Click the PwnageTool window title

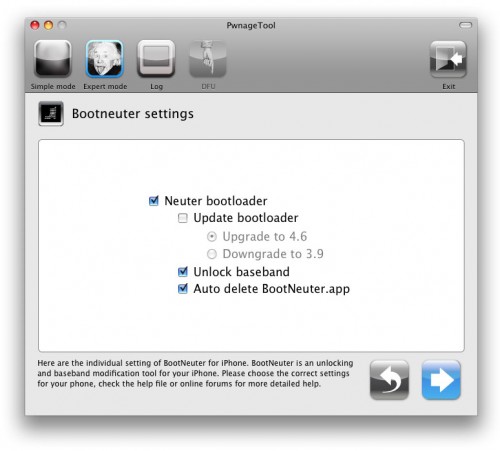pos(251,25)
